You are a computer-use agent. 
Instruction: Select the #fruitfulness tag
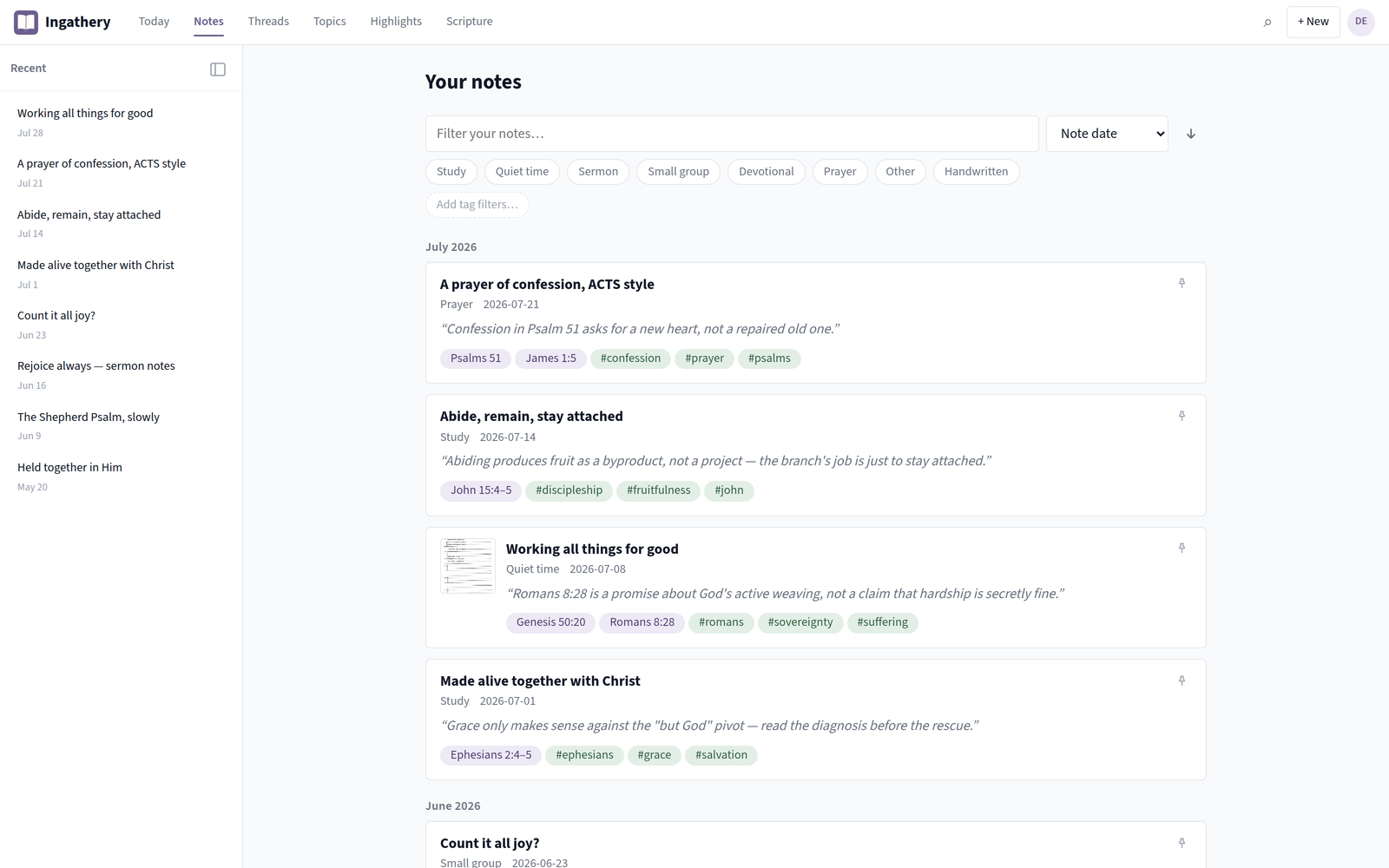tap(659, 490)
